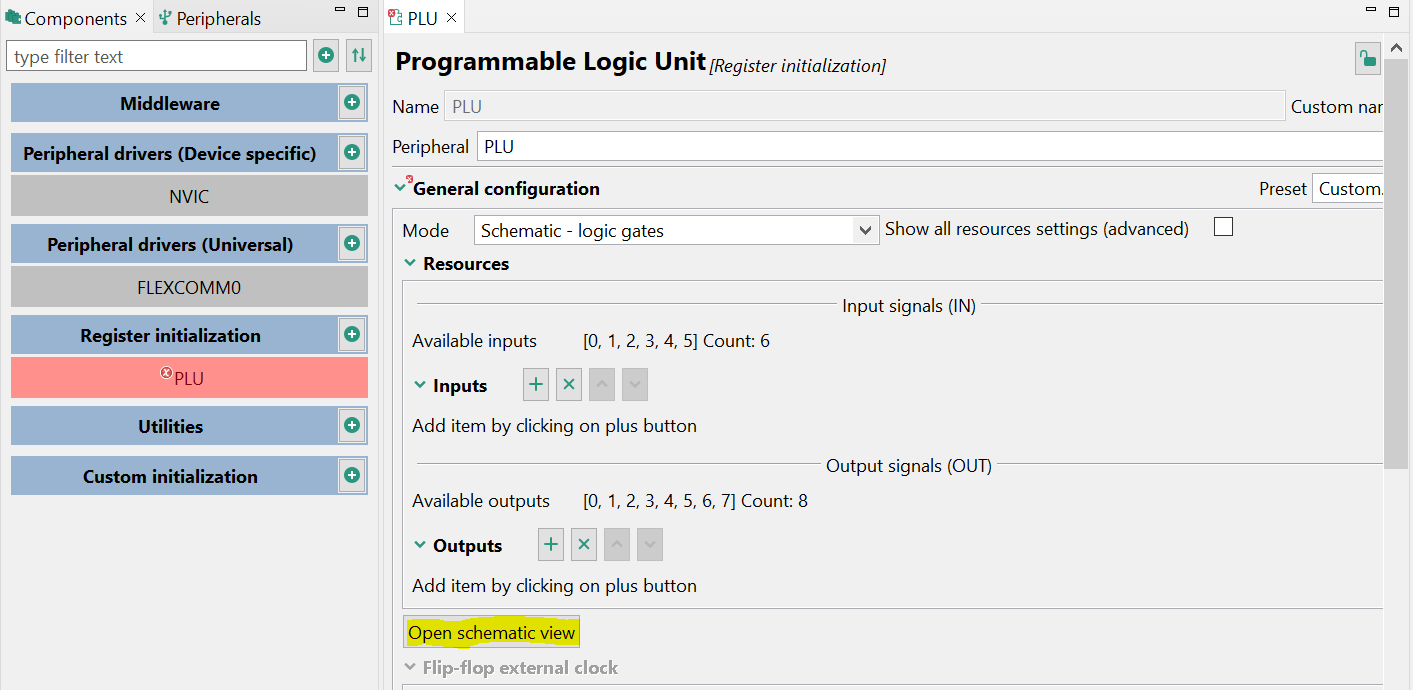The image size is (1413, 690).
Task: Enable Show all resources settings advanced checkbox
Action: [1222, 227]
